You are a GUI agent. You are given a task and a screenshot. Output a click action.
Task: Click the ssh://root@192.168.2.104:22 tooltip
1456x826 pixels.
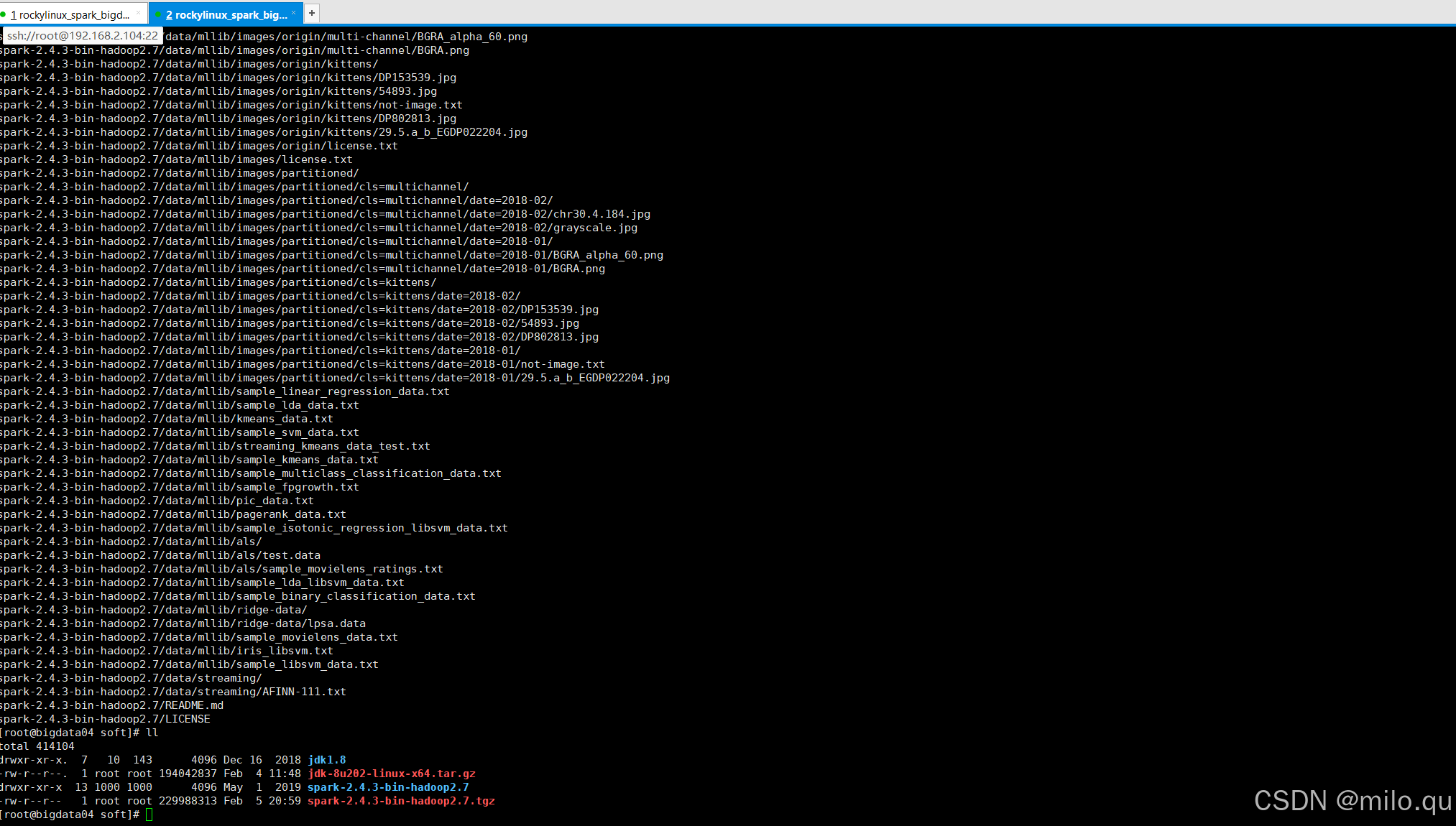point(82,35)
